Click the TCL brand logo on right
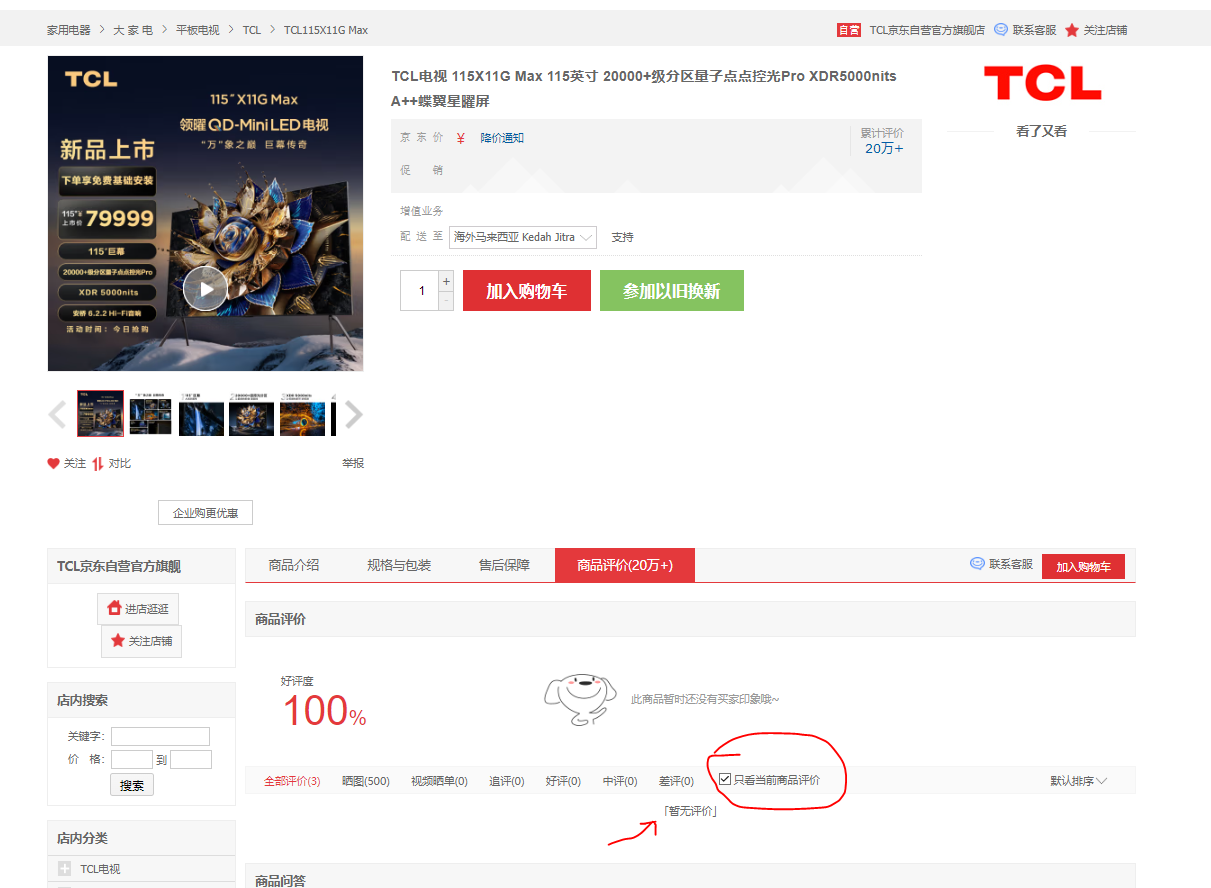This screenshot has height=888, width=1211. pos(1042,83)
